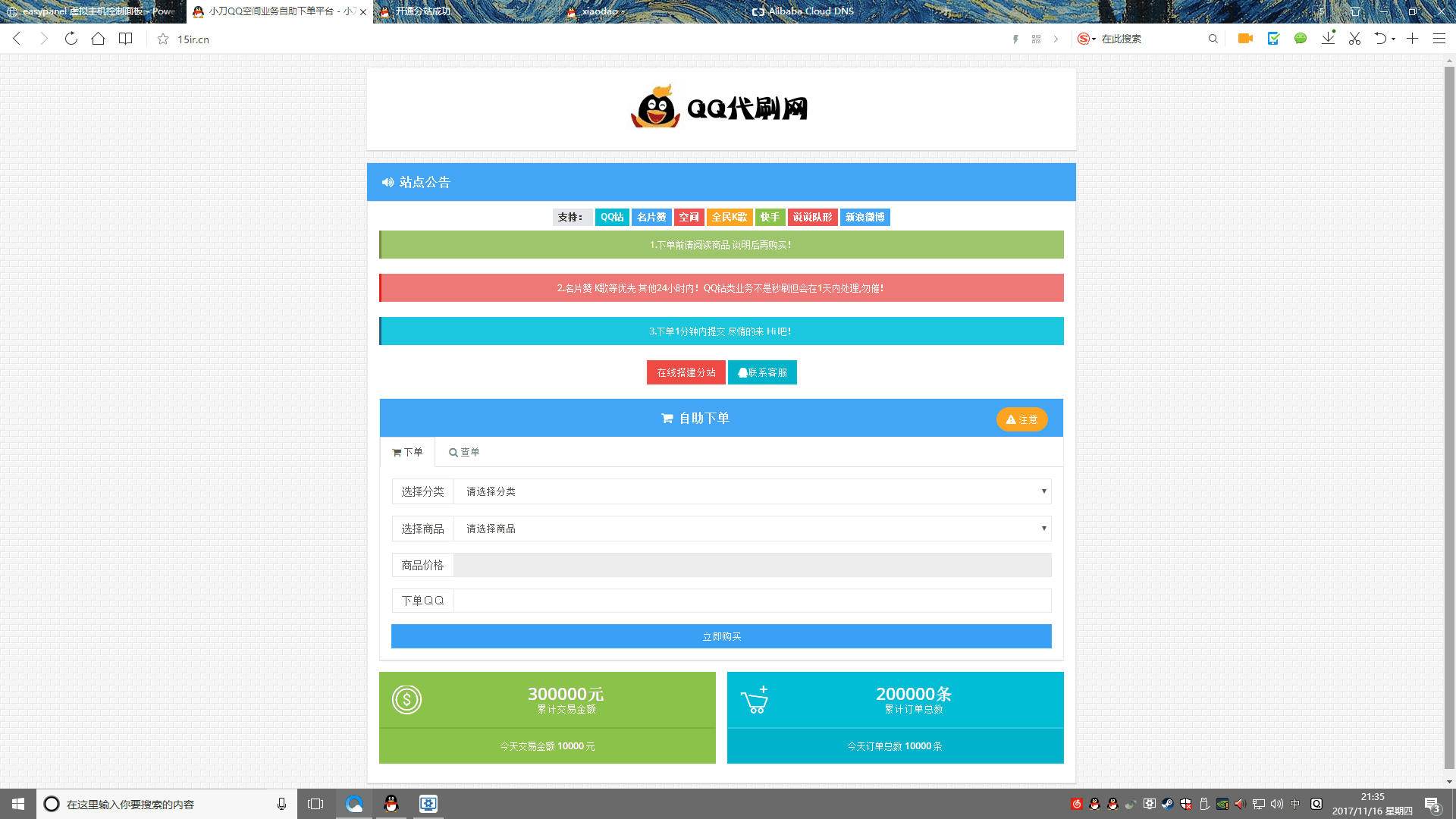
Task: Expand the address bar forward chevron
Action: tap(1056, 39)
